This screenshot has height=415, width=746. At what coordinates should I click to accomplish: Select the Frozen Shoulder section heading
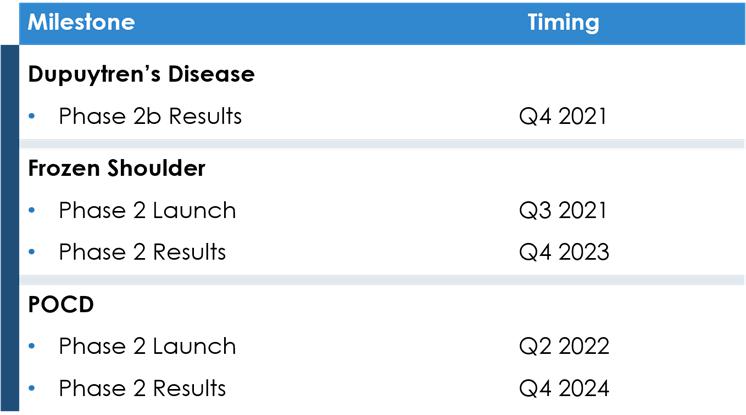click(x=117, y=168)
